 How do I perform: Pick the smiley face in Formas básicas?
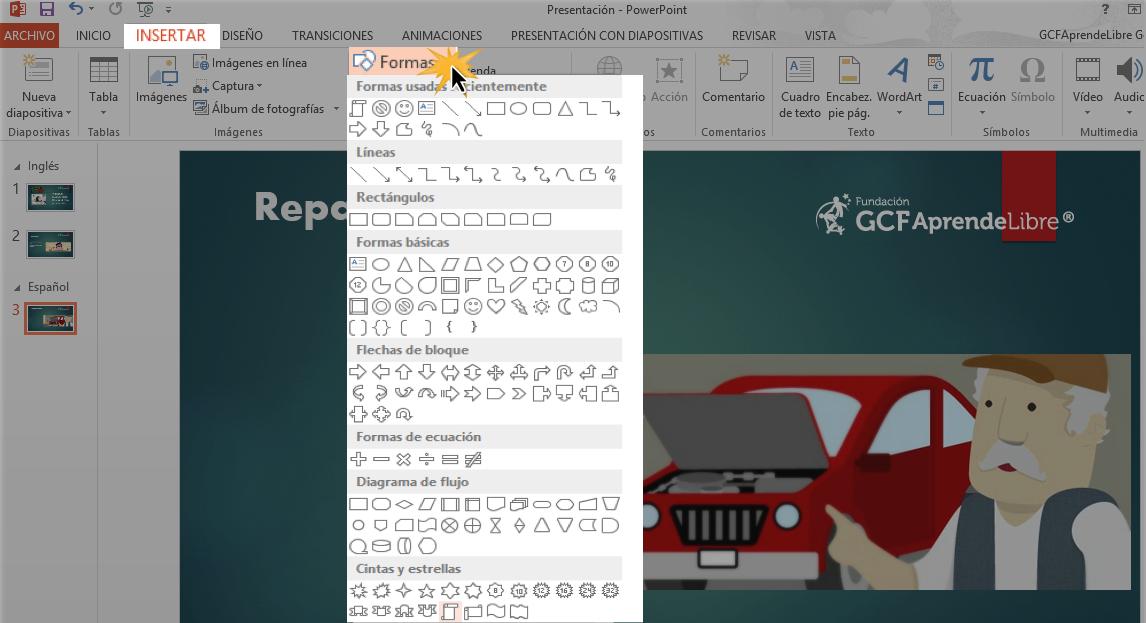coord(473,306)
